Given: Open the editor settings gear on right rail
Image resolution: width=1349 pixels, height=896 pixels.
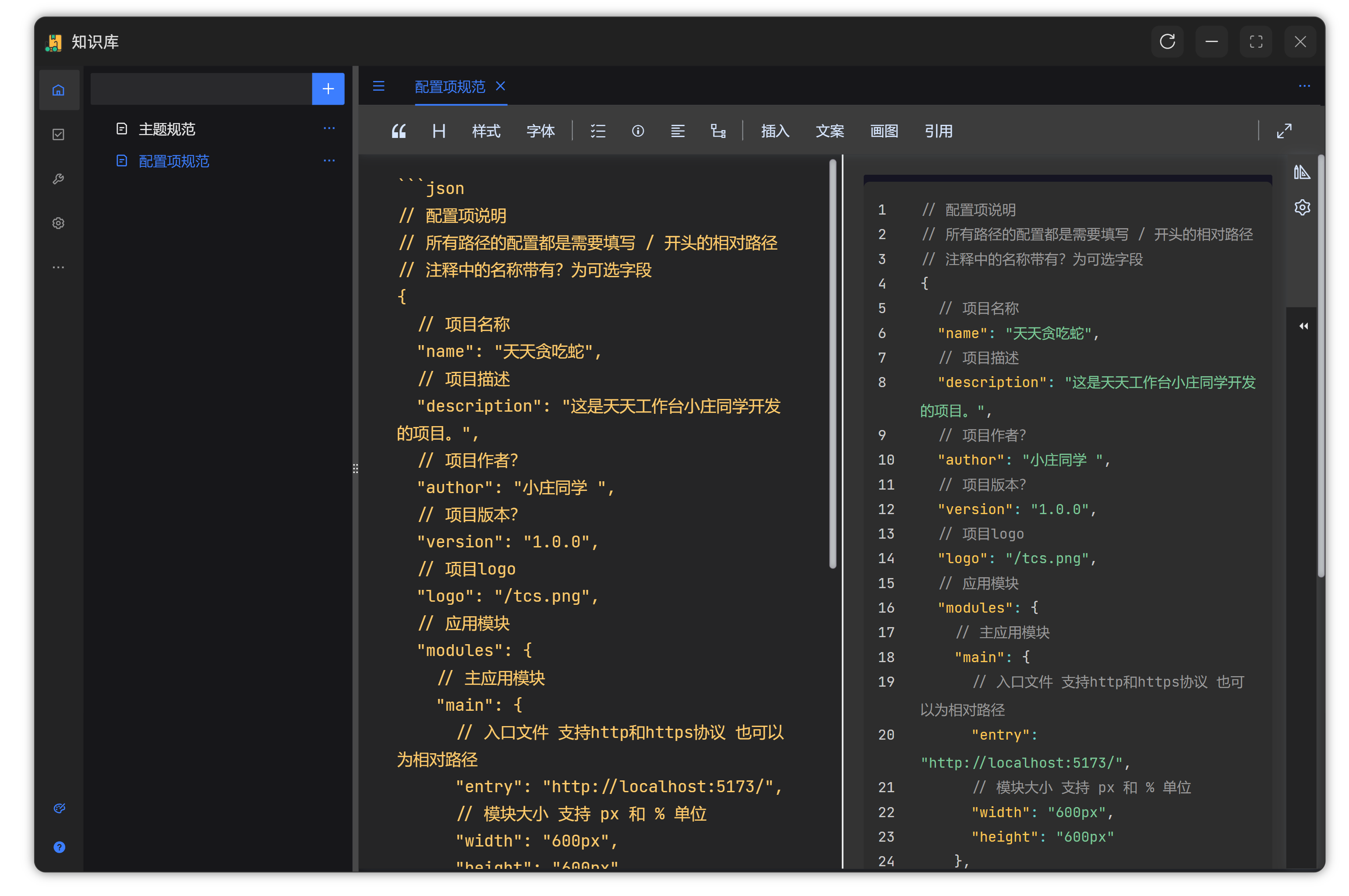Looking at the screenshot, I should [x=1302, y=207].
